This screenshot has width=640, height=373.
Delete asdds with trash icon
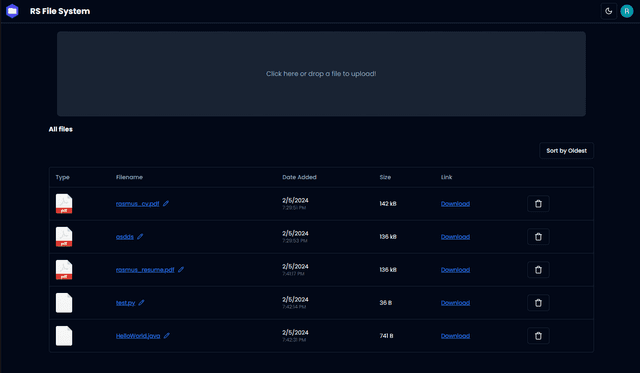pos(538,237)
